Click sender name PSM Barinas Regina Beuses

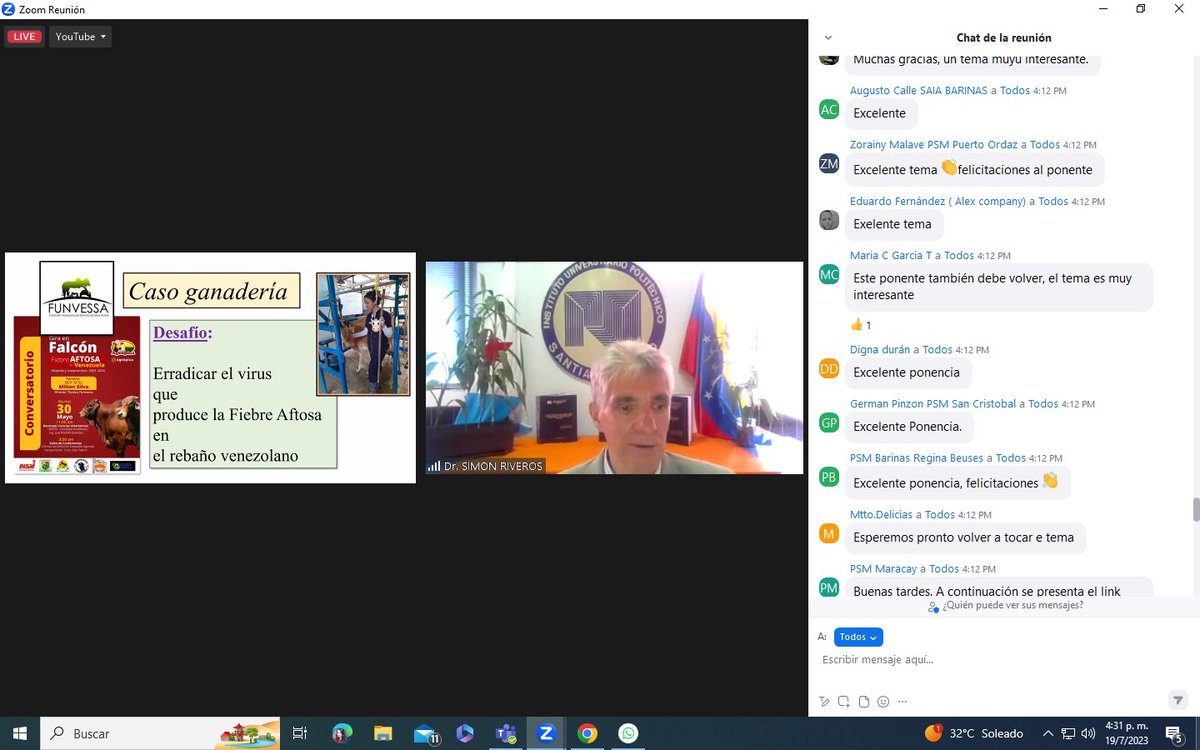click(917, 458)
